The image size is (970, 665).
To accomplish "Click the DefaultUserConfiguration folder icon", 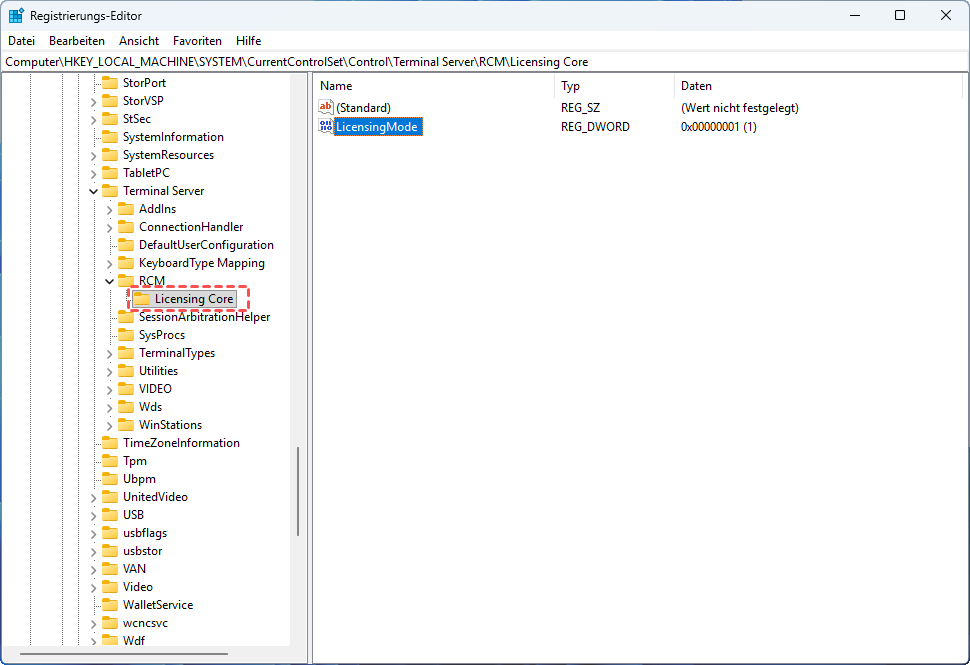I will tap(126, 245).
